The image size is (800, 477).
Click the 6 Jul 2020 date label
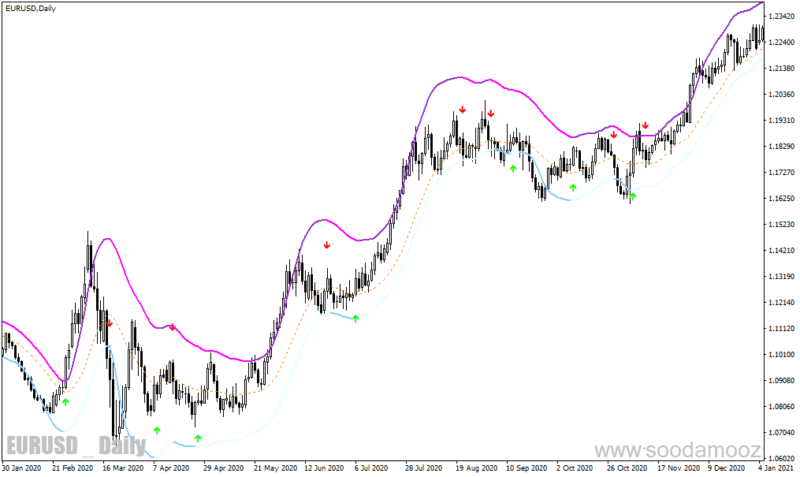click(x=371, y=468)
